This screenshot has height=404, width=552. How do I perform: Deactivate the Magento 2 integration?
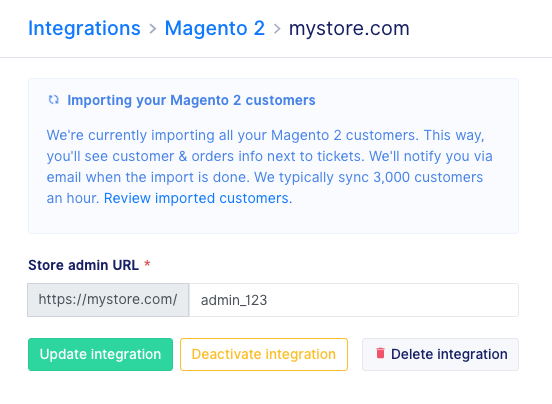click(264, 354)
